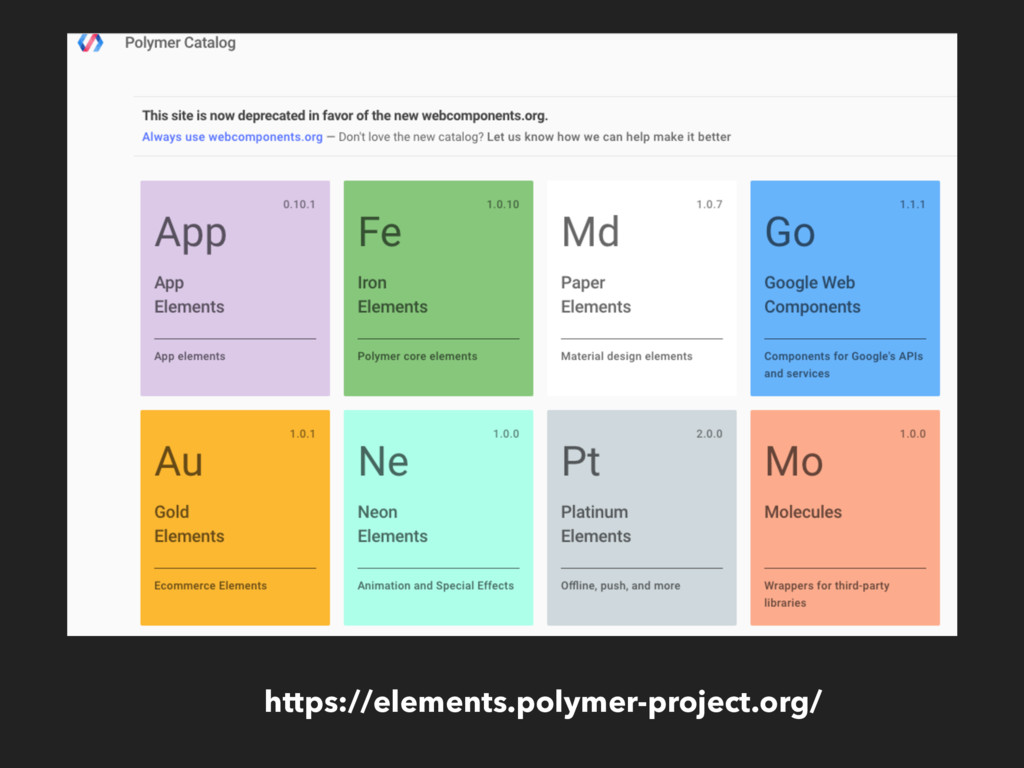Open the Neon Elements card
This screenshot has height=768, width=1024.
pyautogui.click(x=438, y=517)
